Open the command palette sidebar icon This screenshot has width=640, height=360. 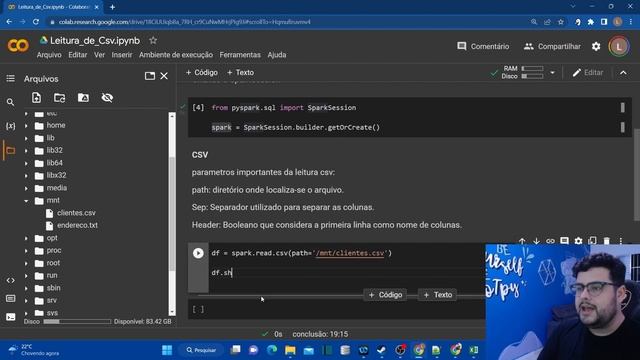[x=11, y=299]
